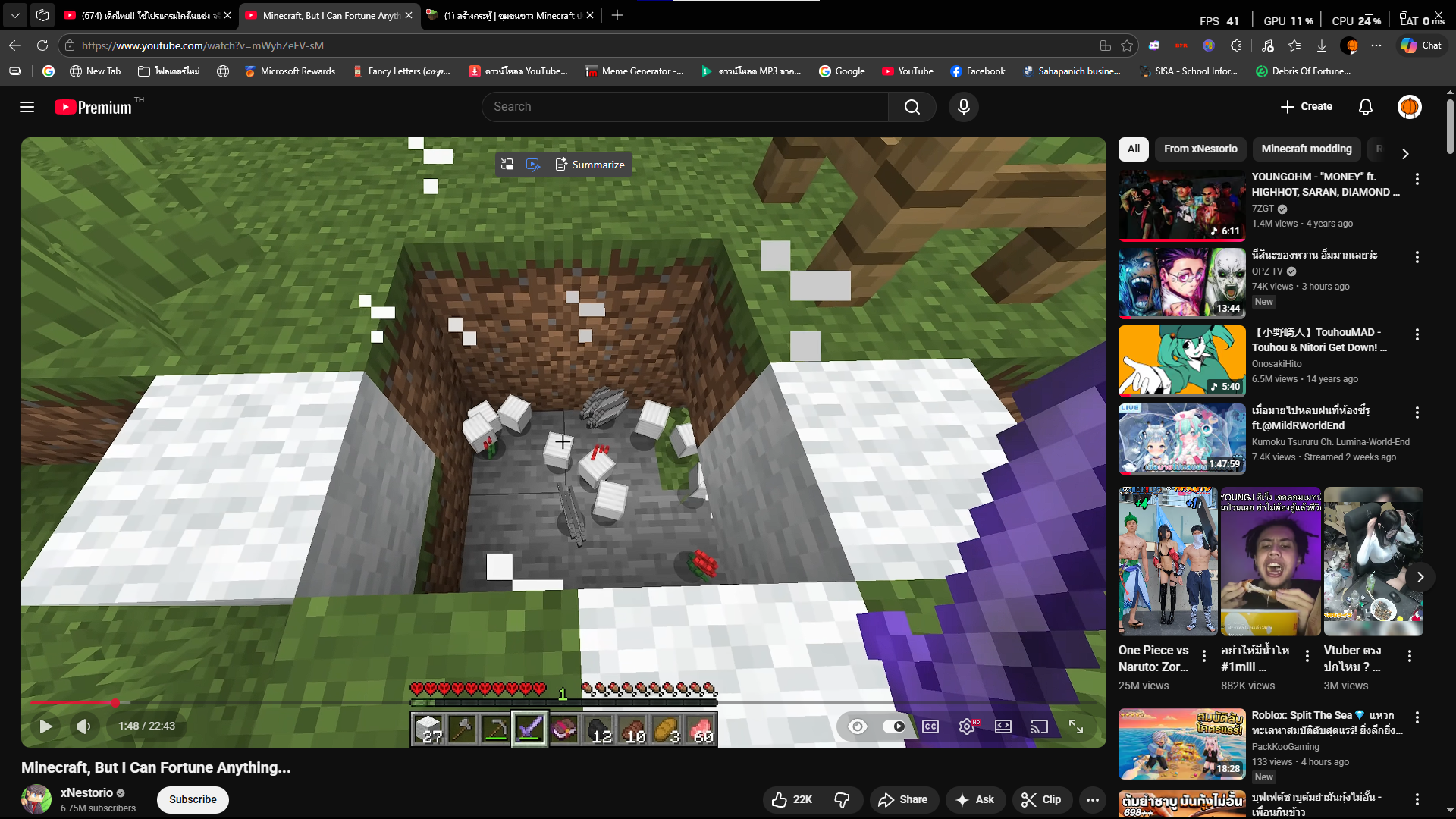
Task: Mute the video volume
Action: click(x=83, y=726)
